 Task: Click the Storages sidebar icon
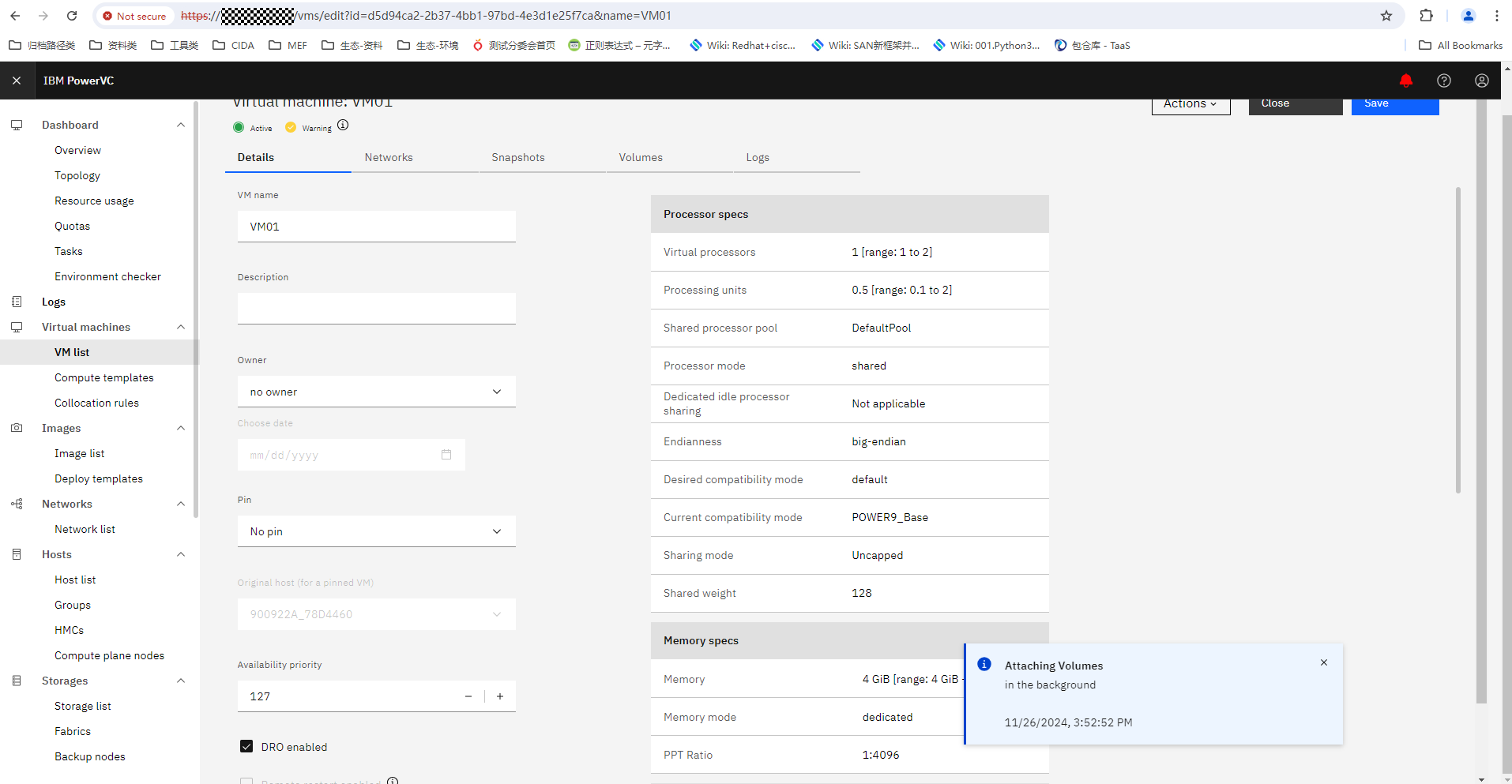17,681
